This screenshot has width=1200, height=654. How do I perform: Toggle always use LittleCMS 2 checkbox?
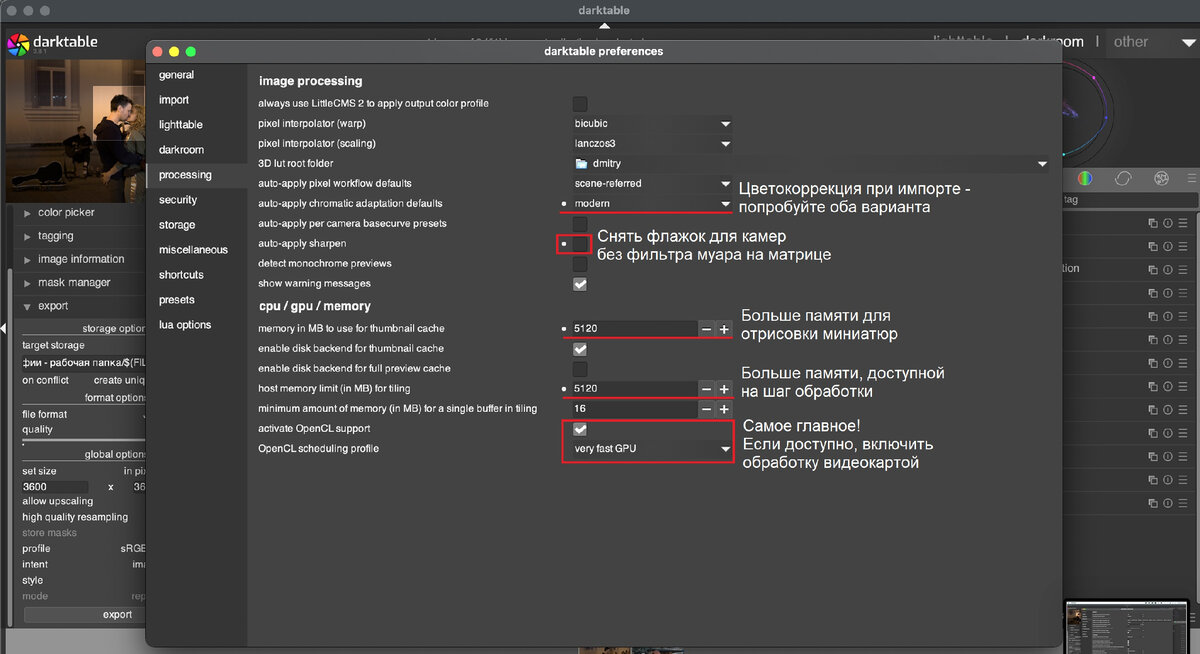coord(580,104)
